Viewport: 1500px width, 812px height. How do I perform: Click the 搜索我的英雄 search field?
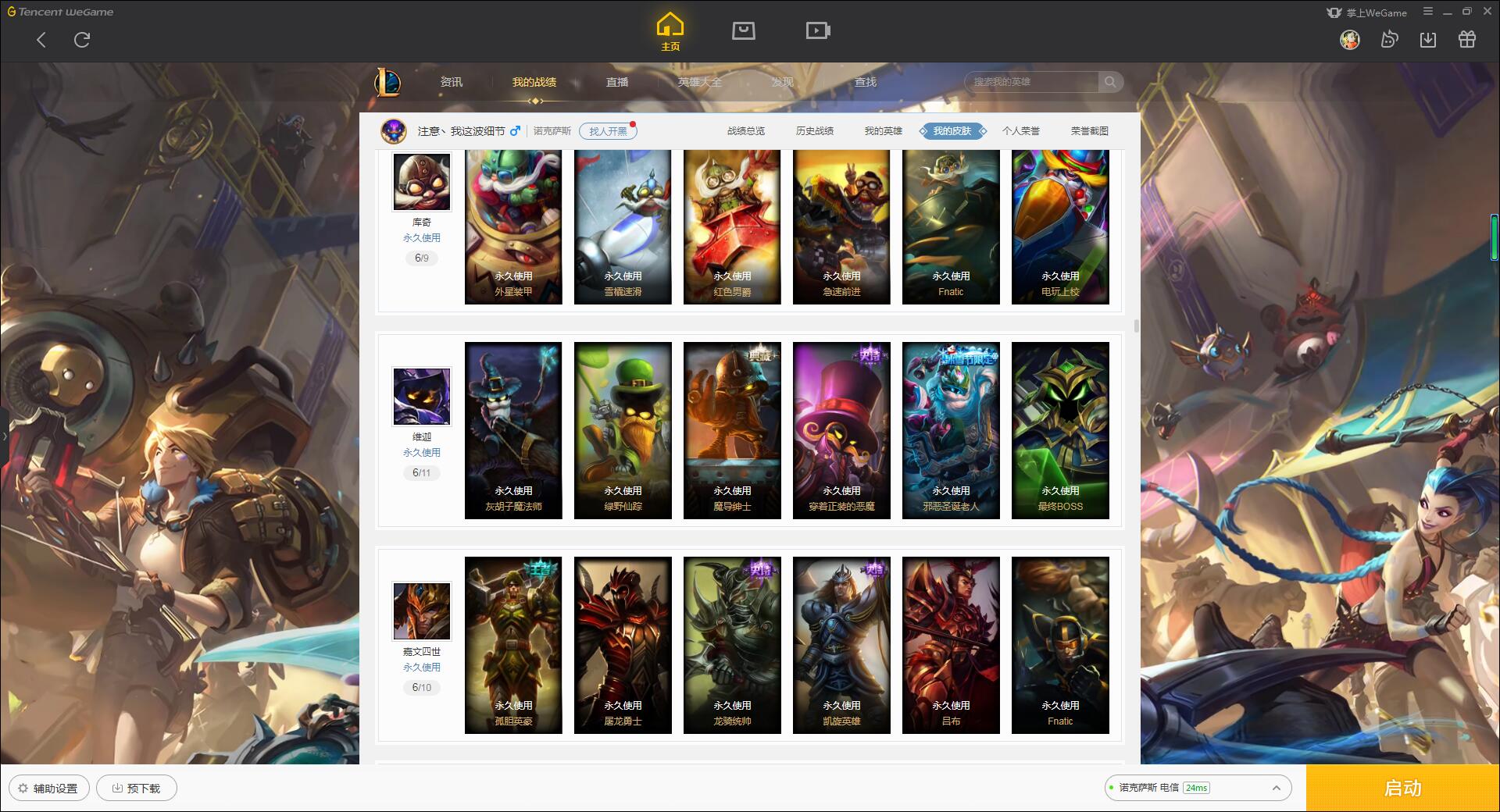1031,81
